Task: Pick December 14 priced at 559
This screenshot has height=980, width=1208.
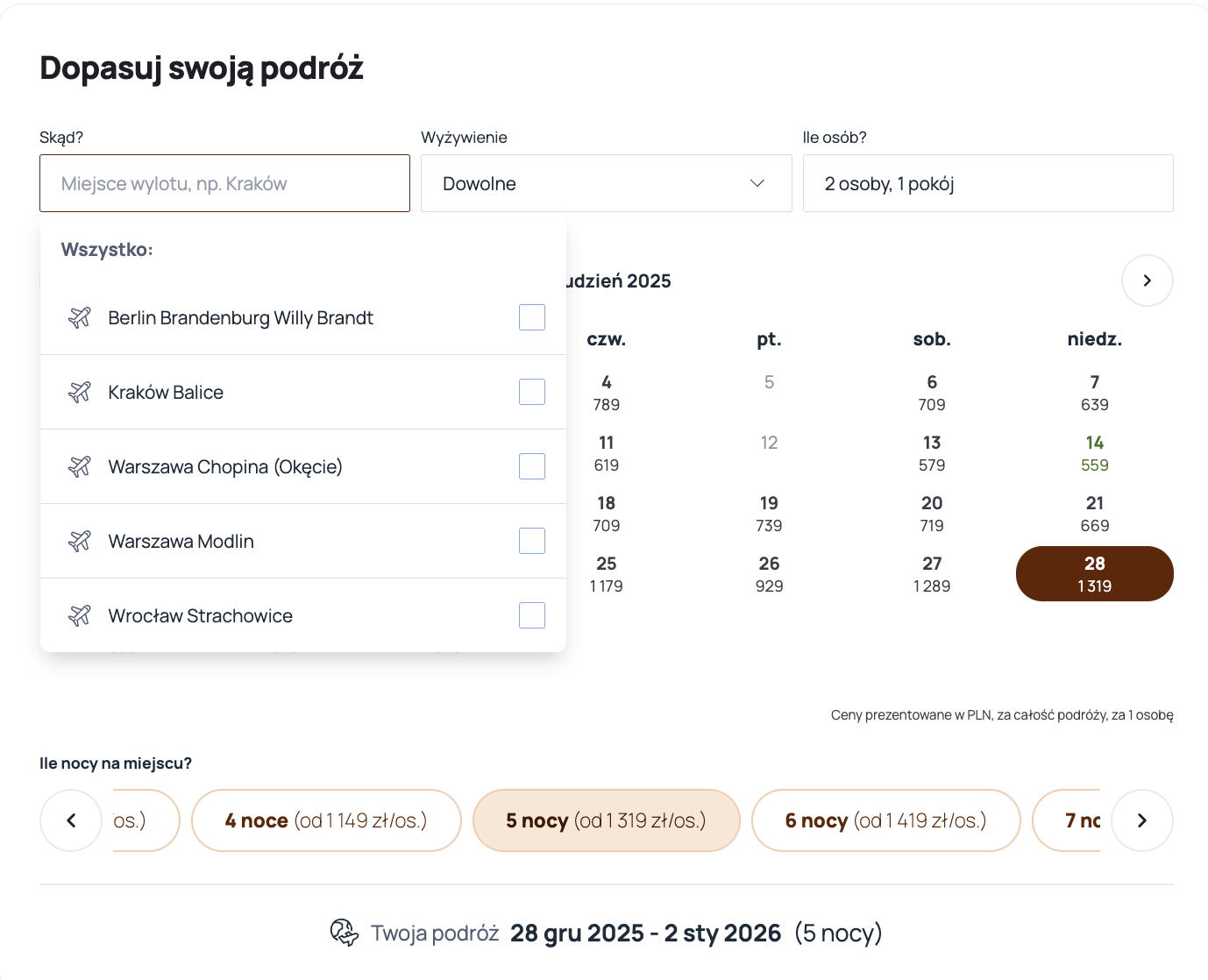Action: click(x=1094, y=453)
